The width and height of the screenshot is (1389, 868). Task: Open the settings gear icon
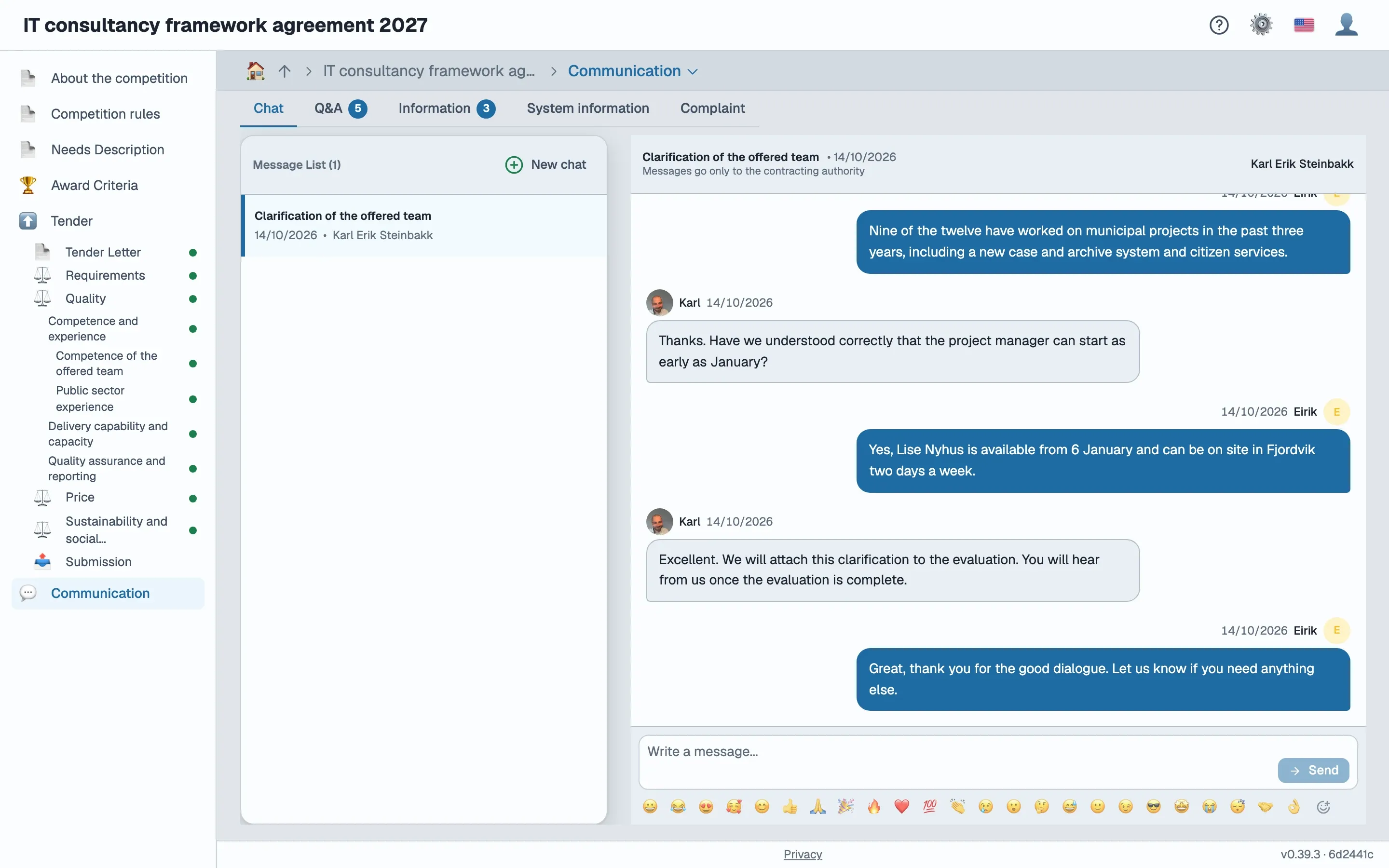click(x=1261, y=25)
